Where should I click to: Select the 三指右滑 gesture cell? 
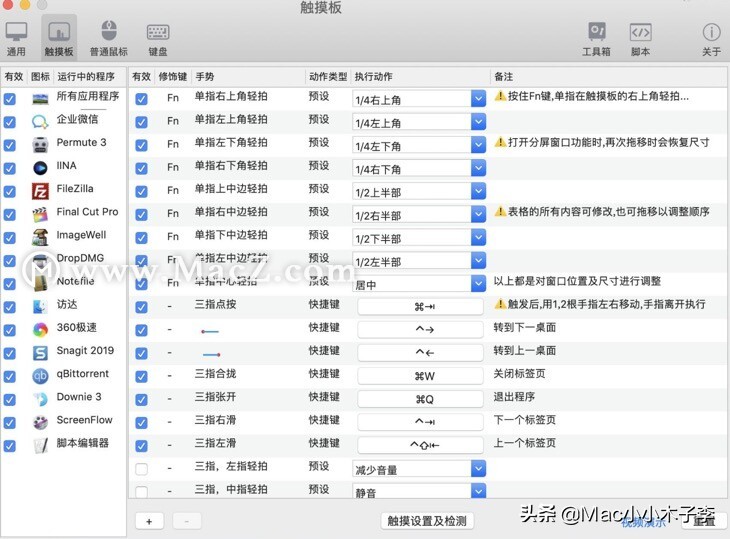pos(215,420)
